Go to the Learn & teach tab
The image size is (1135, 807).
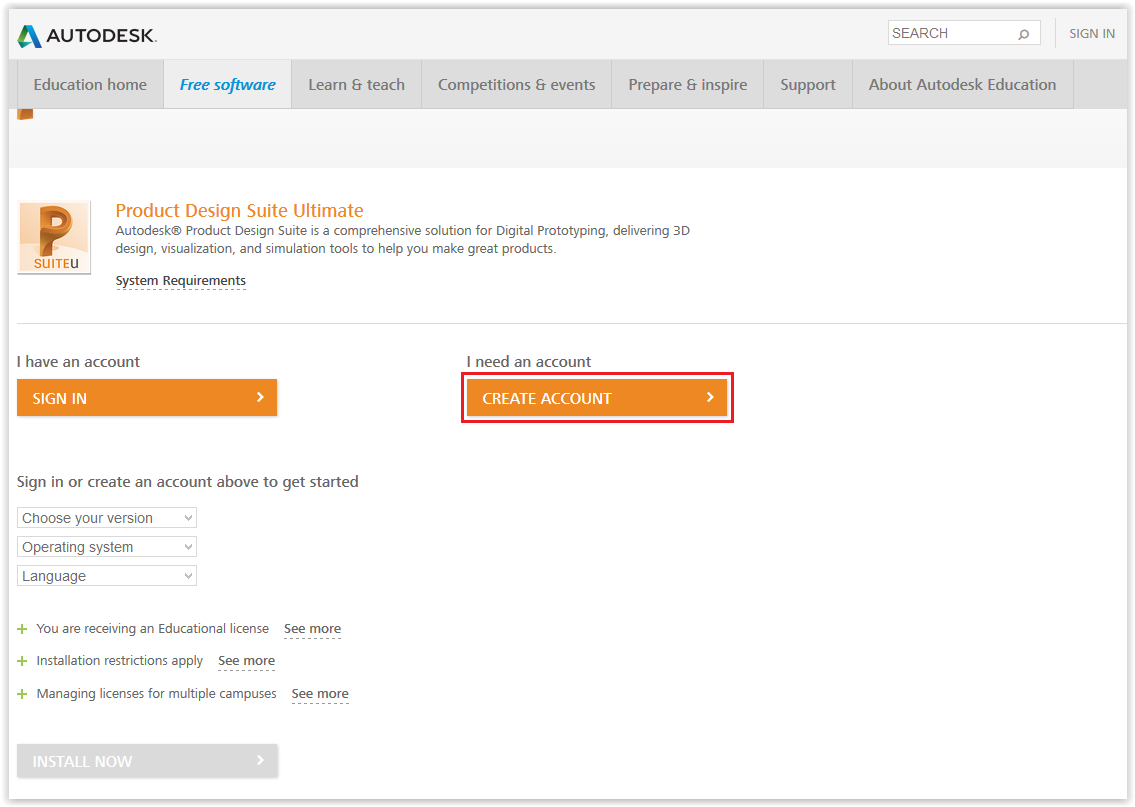356,85
